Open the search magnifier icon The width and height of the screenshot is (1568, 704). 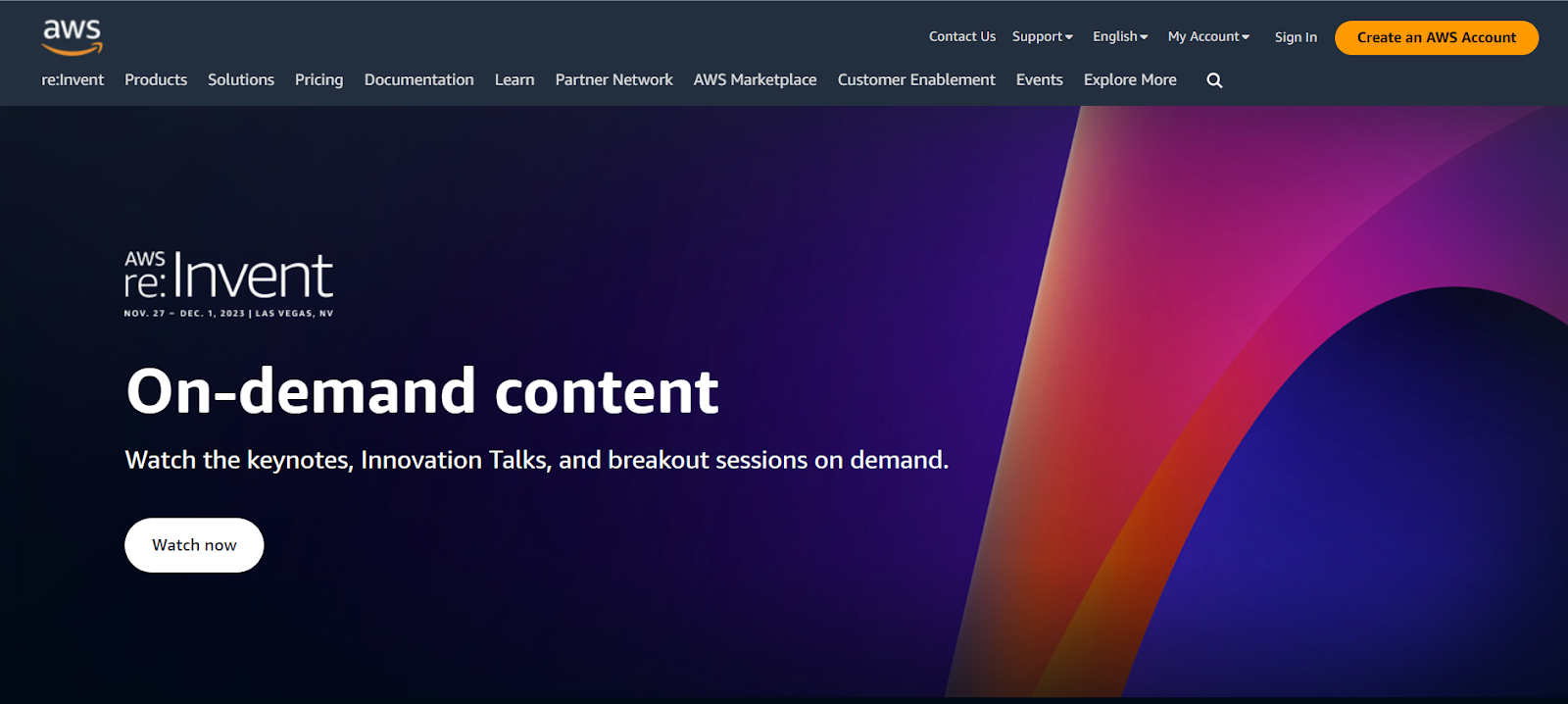(1214, 80)
